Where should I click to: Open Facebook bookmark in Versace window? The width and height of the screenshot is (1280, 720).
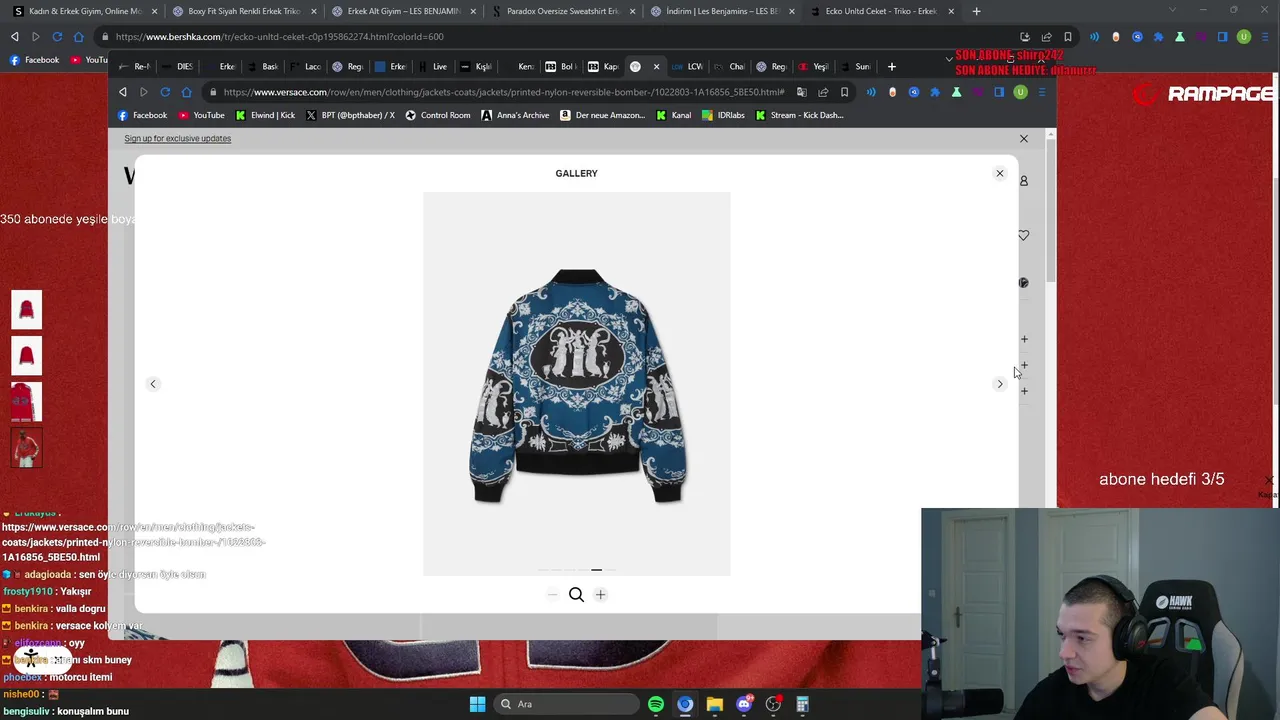(143, 115)
